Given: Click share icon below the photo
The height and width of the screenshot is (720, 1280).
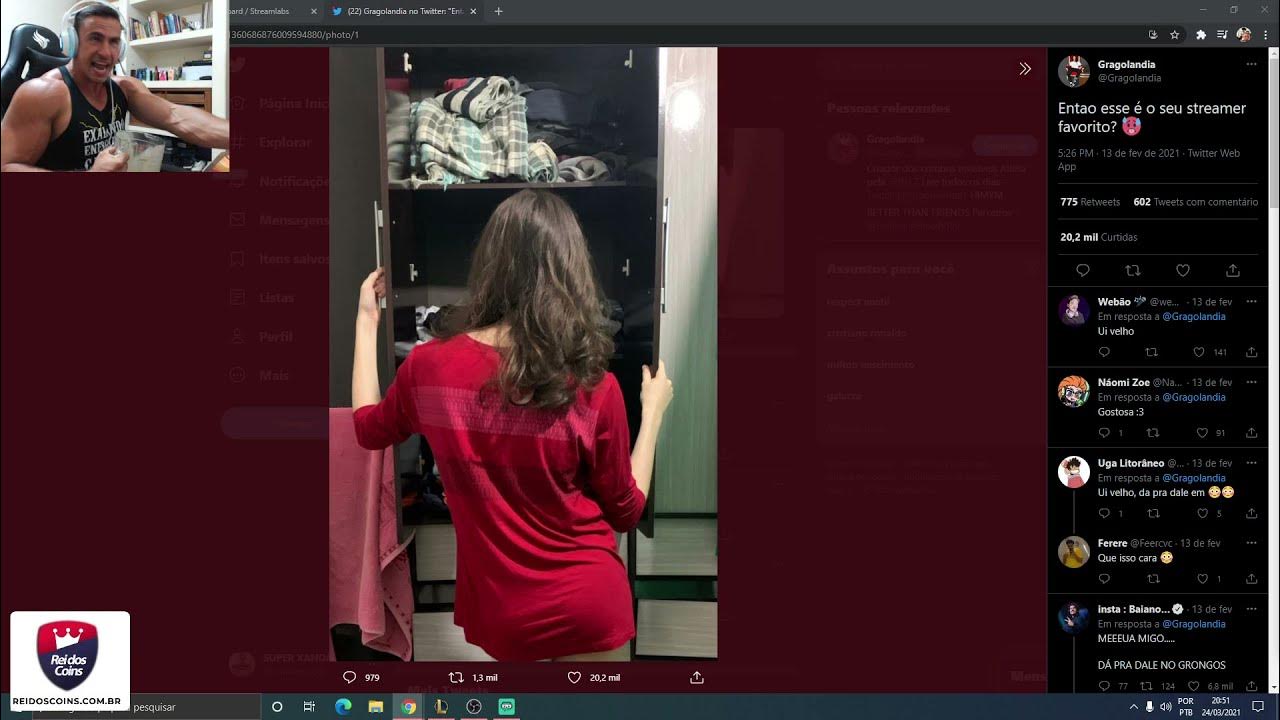Looking at the screenshot, I should (697, 677).
